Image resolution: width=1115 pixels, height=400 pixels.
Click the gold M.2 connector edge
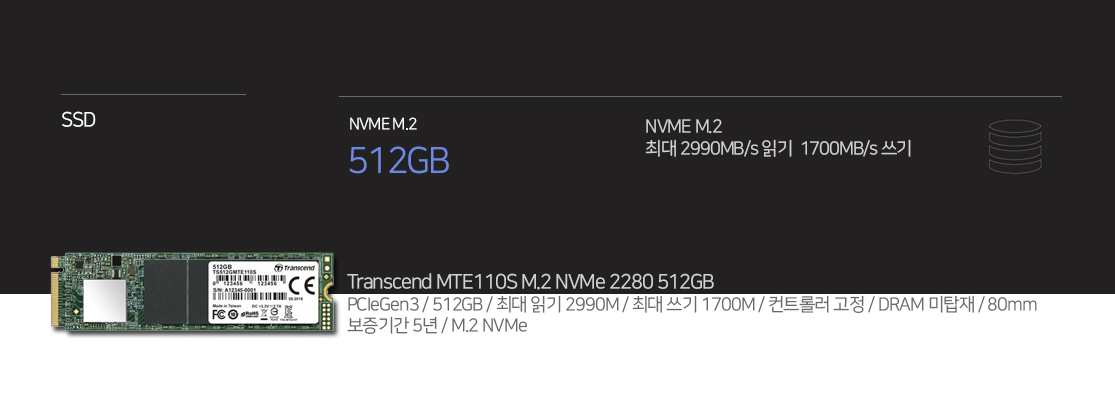[x=55, y=292]
